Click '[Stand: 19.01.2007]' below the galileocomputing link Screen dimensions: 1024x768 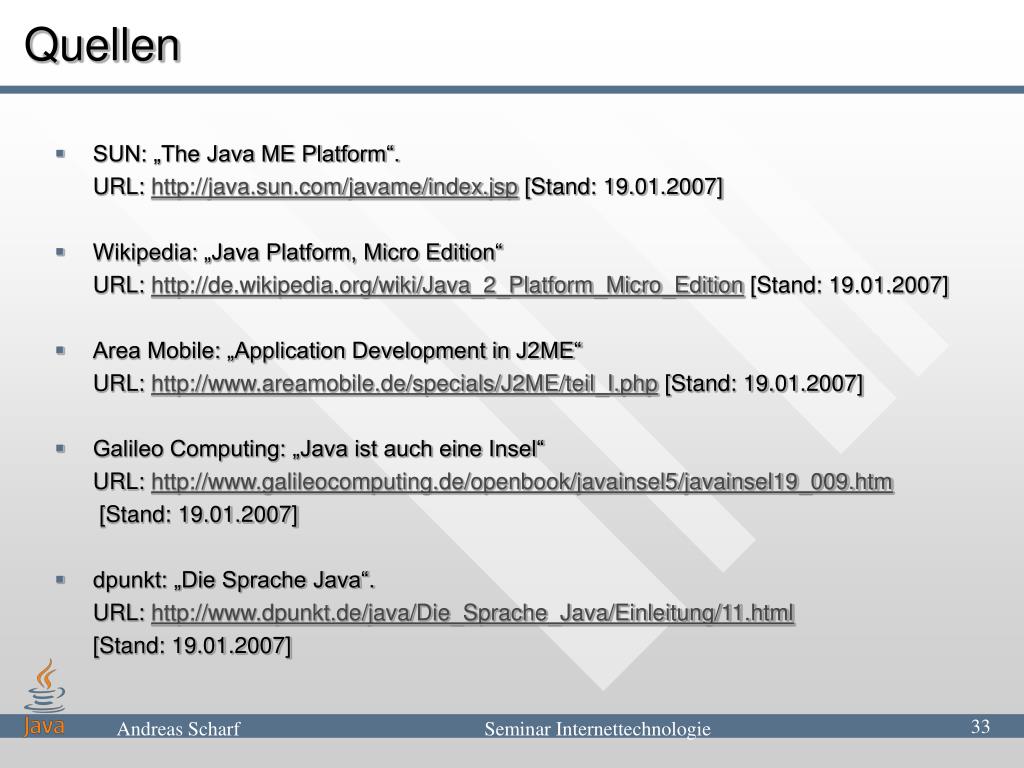click(199, 515)
